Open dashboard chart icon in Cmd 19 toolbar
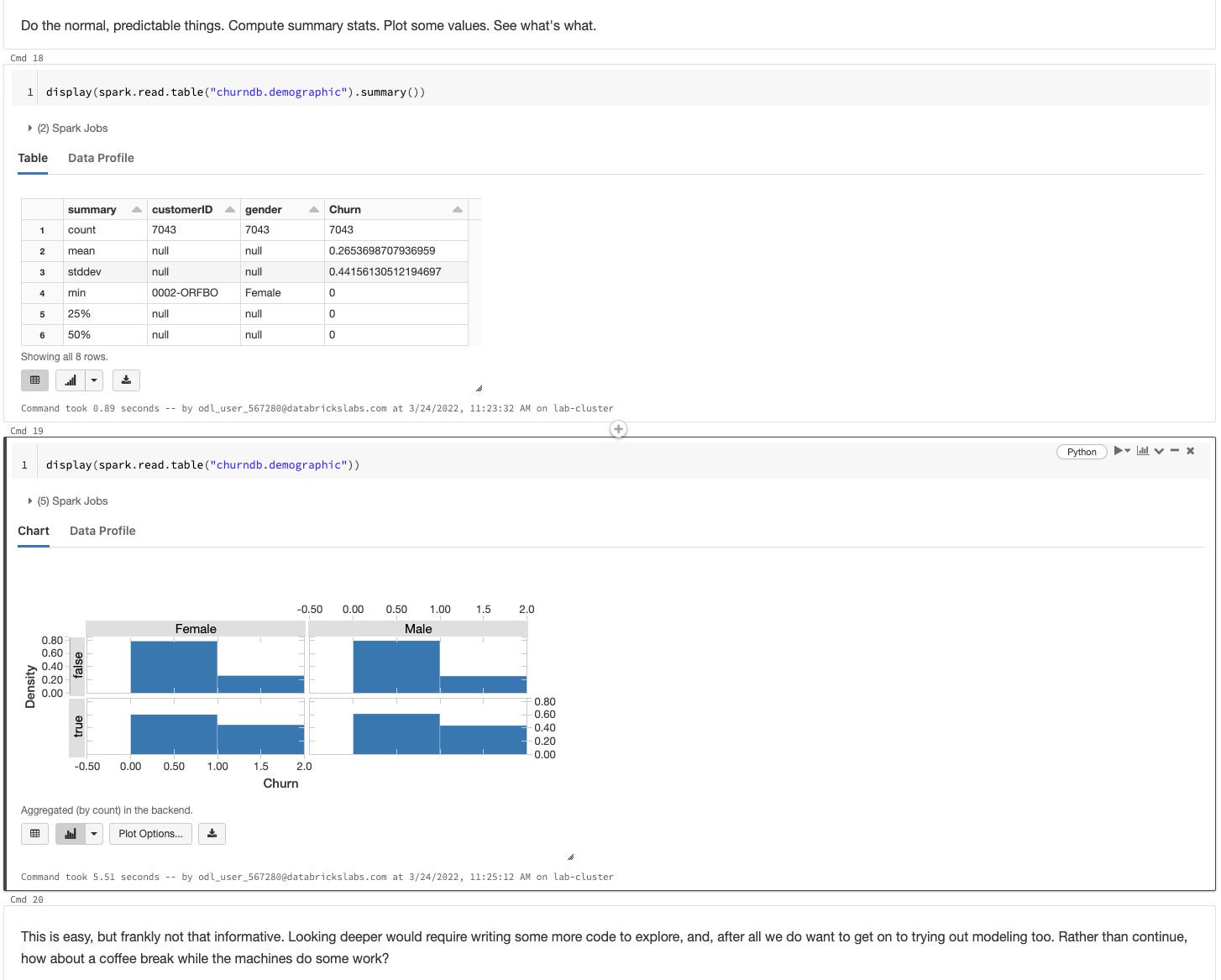 [1142, 451]
